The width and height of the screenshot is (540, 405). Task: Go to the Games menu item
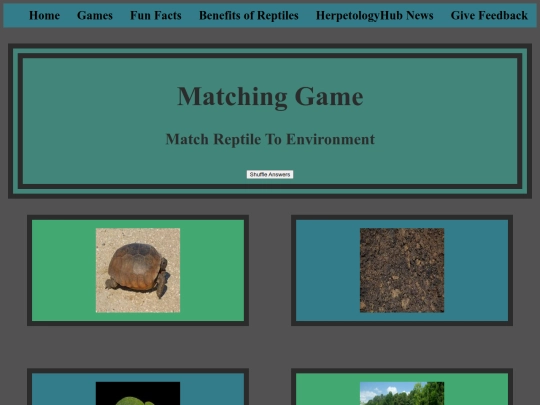[95, 15]
